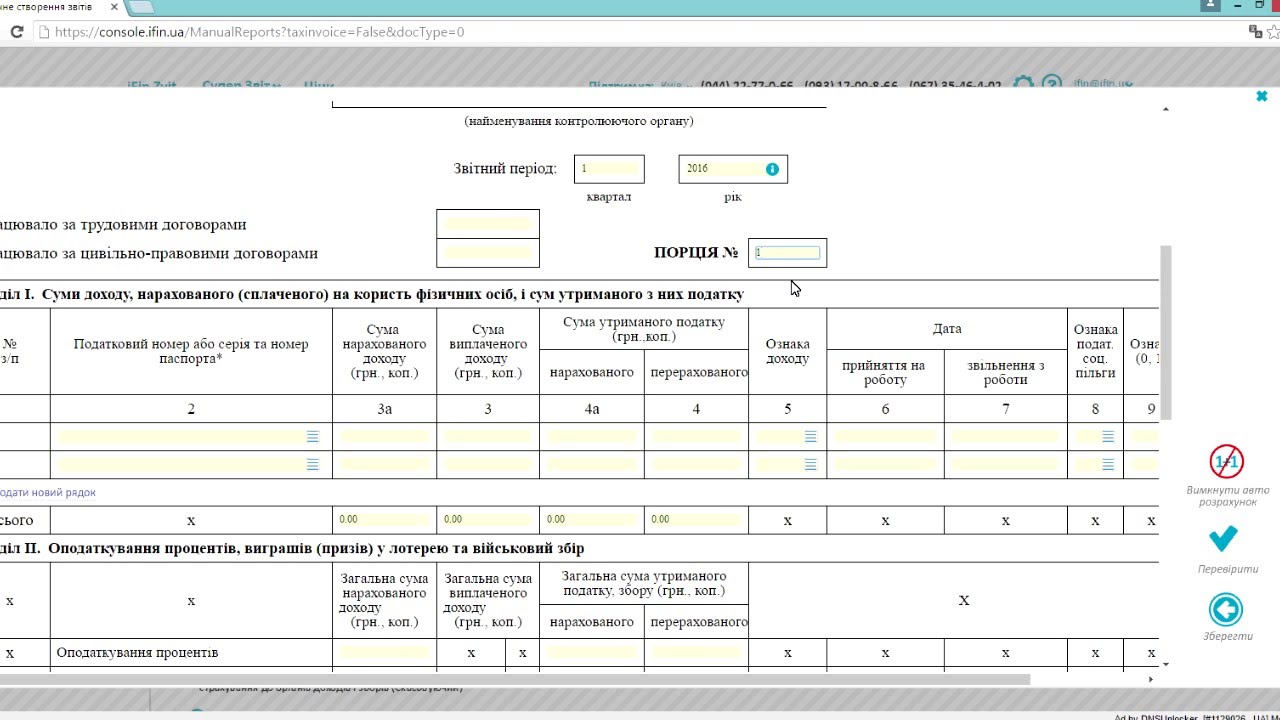Image resolution: width=1280 pixels, height=720 pixels.
Task: Reload the page with the refresh icon
Action: click(16, 32)
